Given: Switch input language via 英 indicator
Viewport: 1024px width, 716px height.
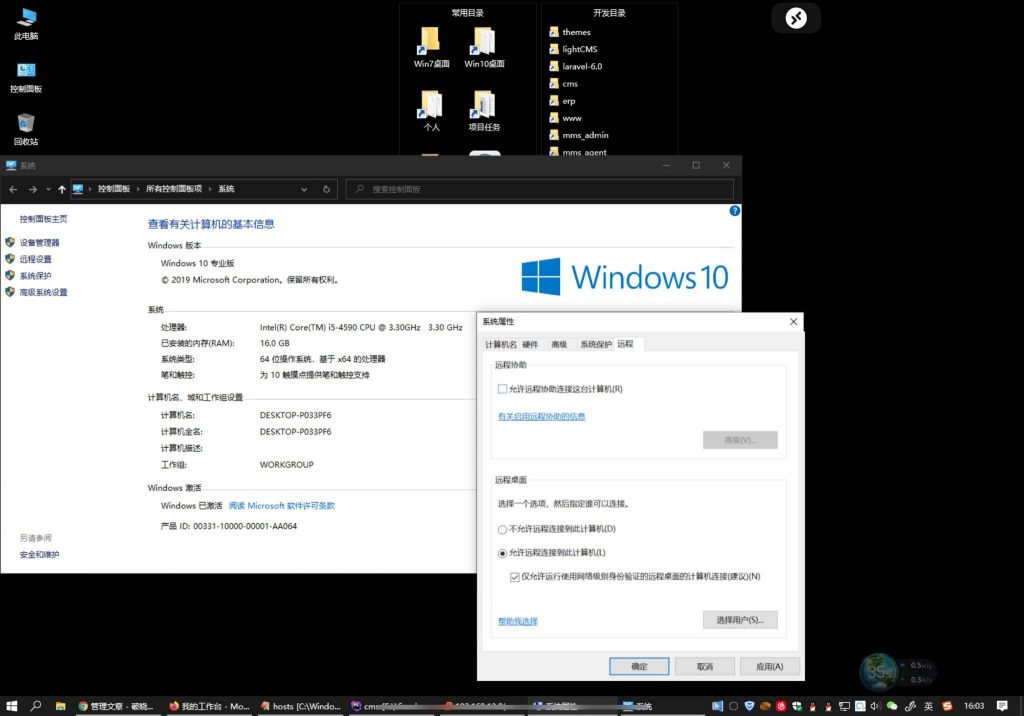Looking at the screenshot, I should [x=929, y=706].
